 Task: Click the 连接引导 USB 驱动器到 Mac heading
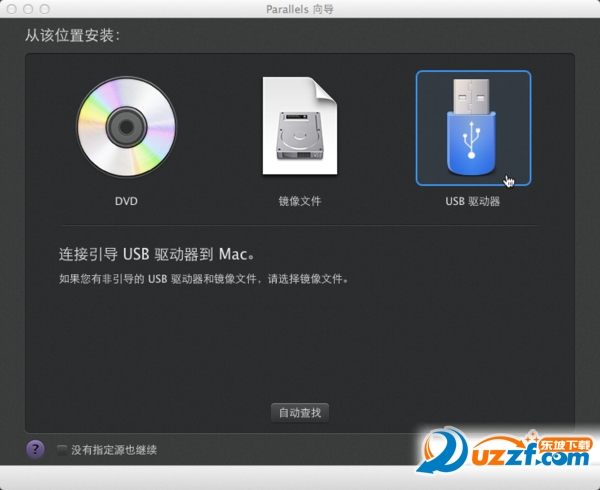pyautogui.click(x=156, y=254)
